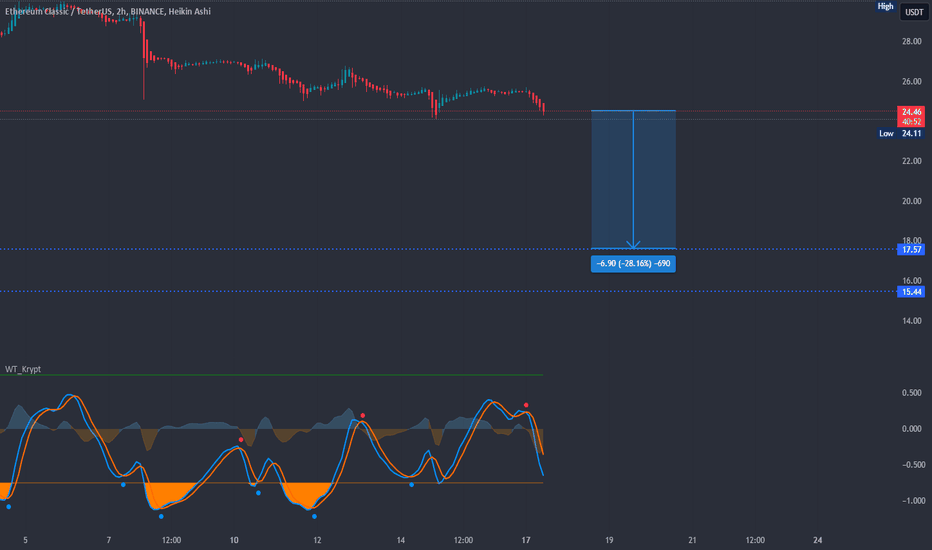Viewport: 932px width, 550px height.
Task: Click the 12:00 label between 7 and 10
Action: [x=171, y=540]
